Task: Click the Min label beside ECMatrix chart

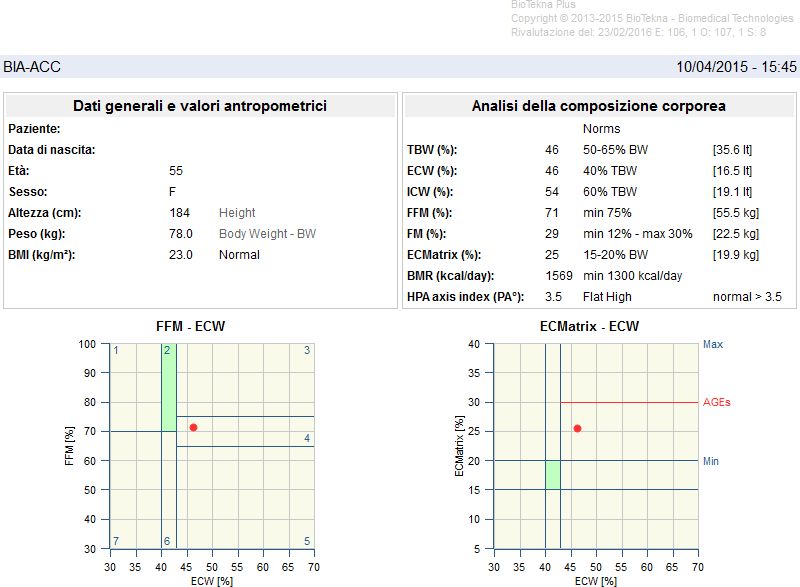Action: pyautogui.click(x=711, y=461)
